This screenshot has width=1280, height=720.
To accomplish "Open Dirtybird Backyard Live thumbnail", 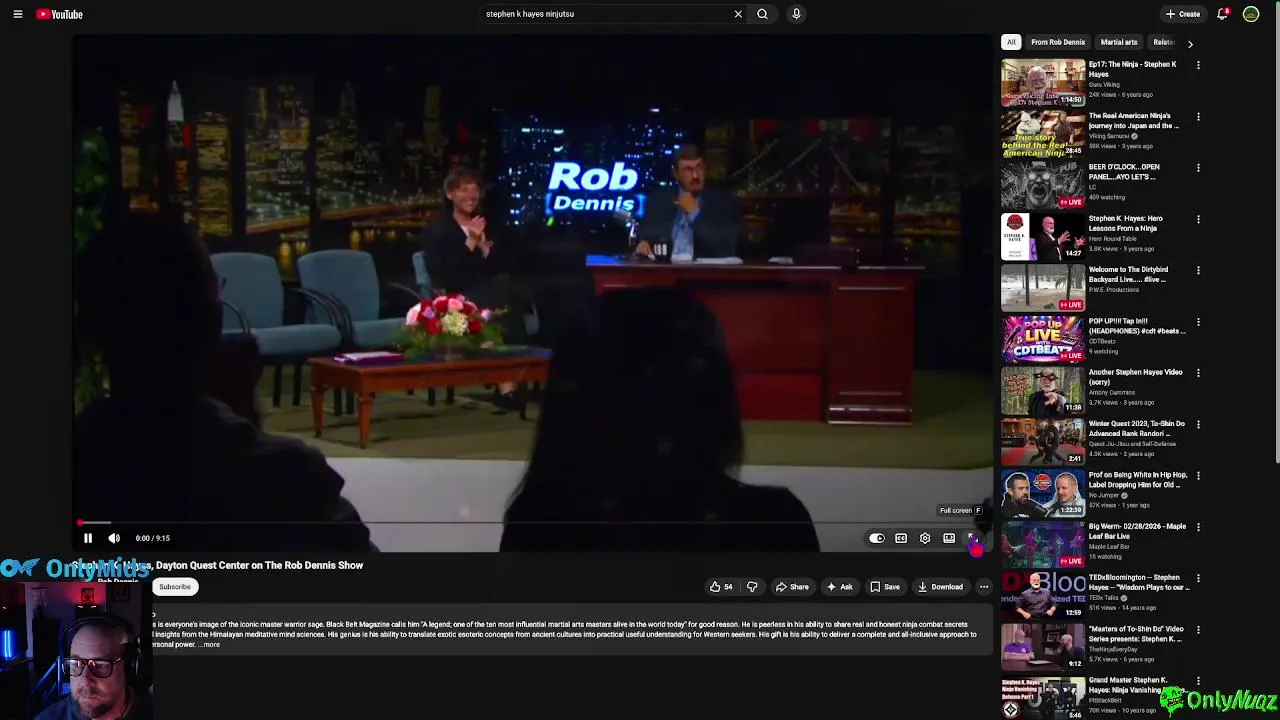I will (x=1043, y=288).
